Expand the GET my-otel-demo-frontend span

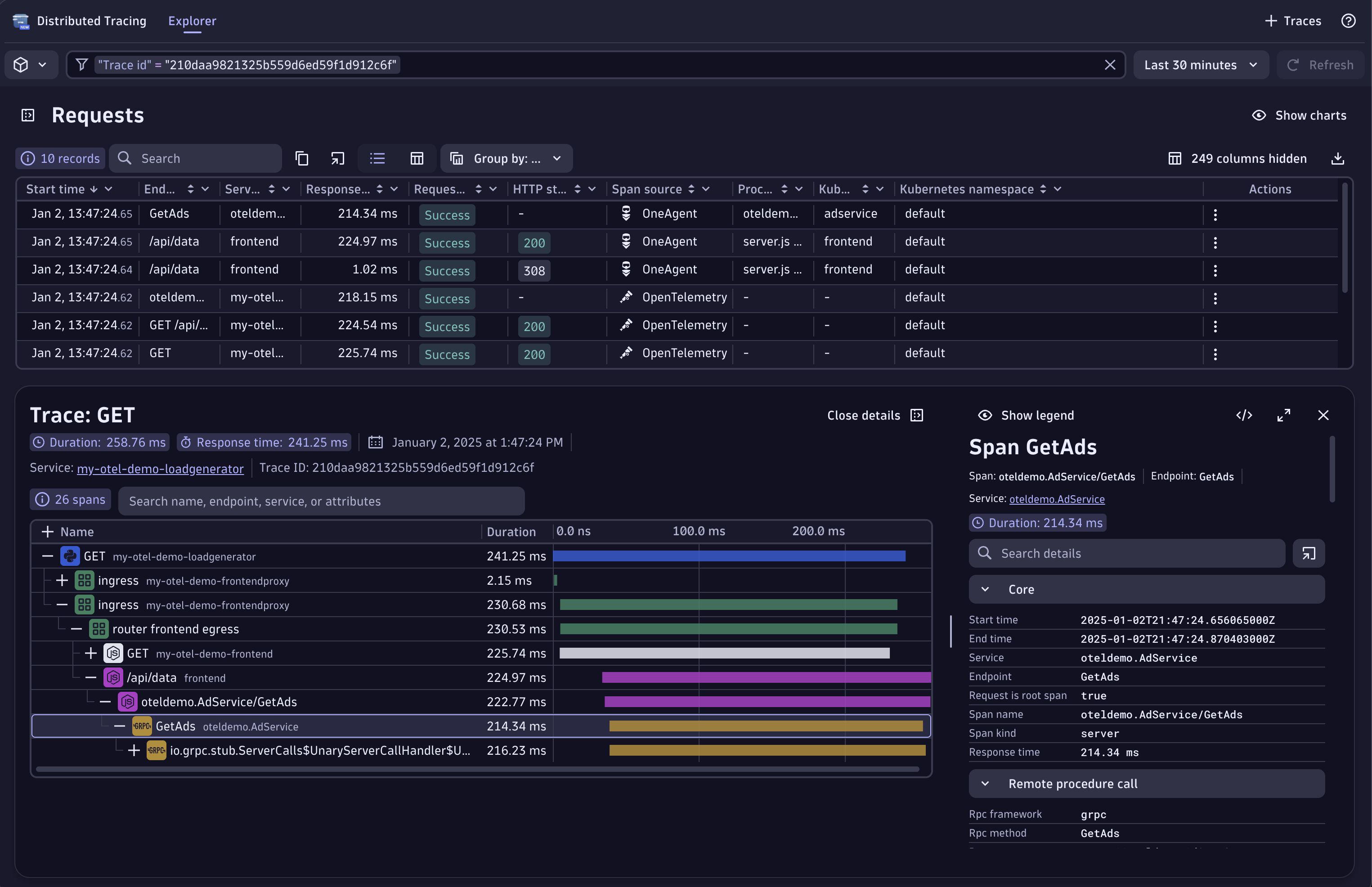pos(90,653)
